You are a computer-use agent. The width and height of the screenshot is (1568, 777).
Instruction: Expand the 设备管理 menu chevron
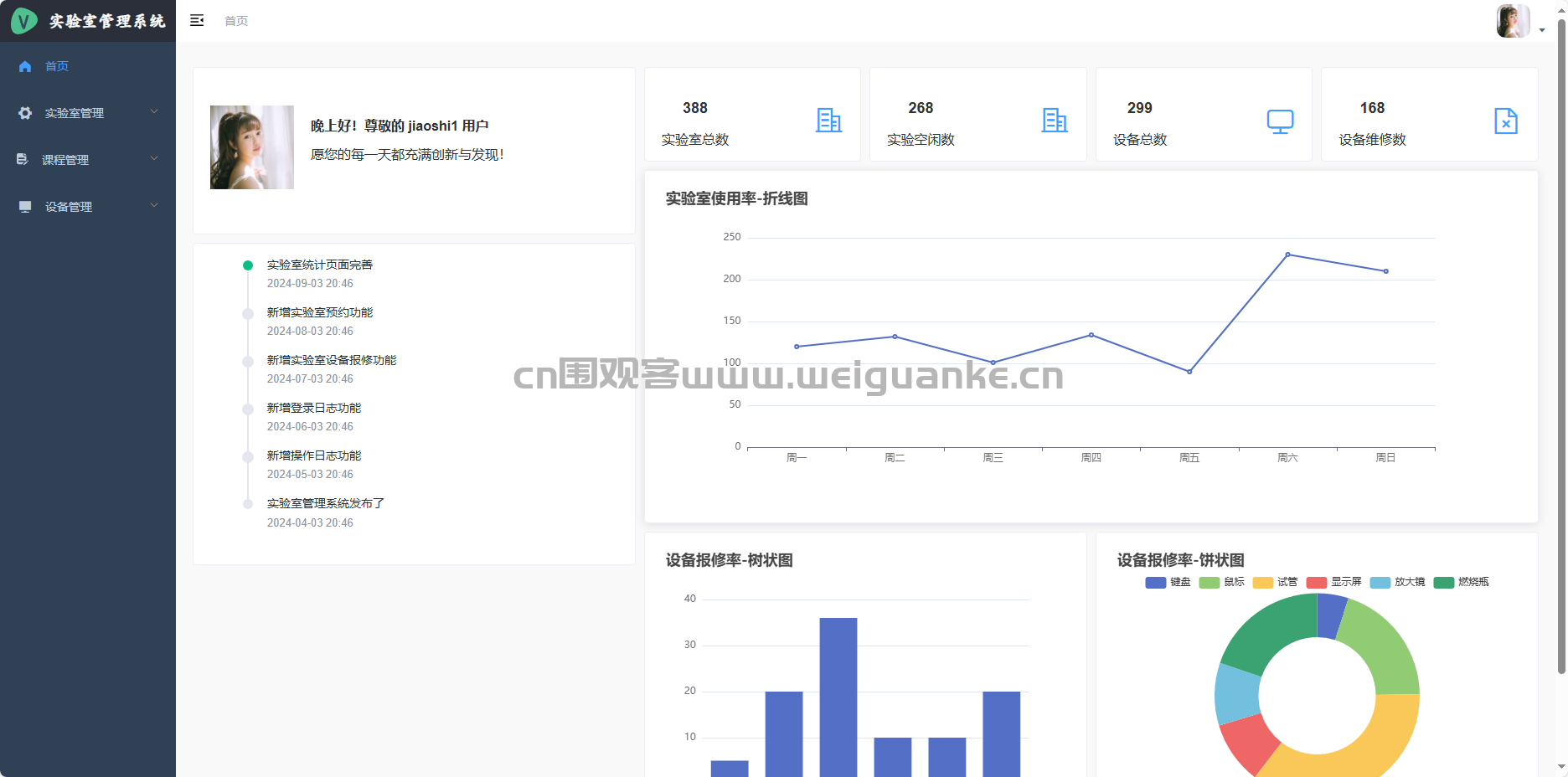tap(154, 205)
